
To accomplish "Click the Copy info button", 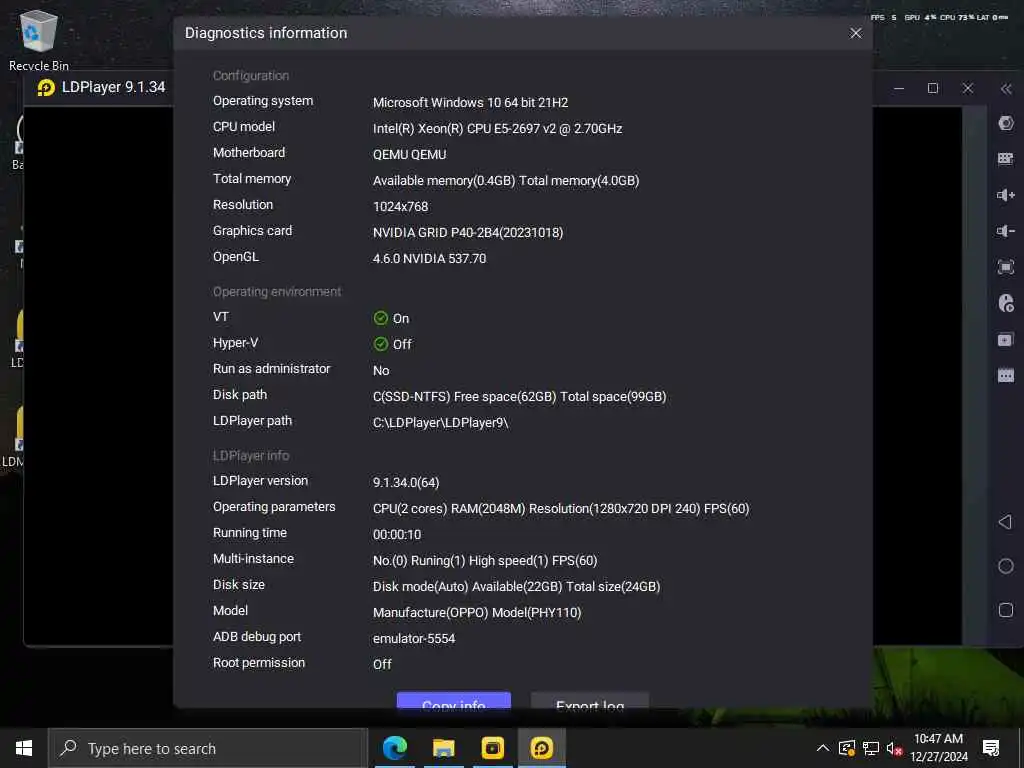I will 454,700.
